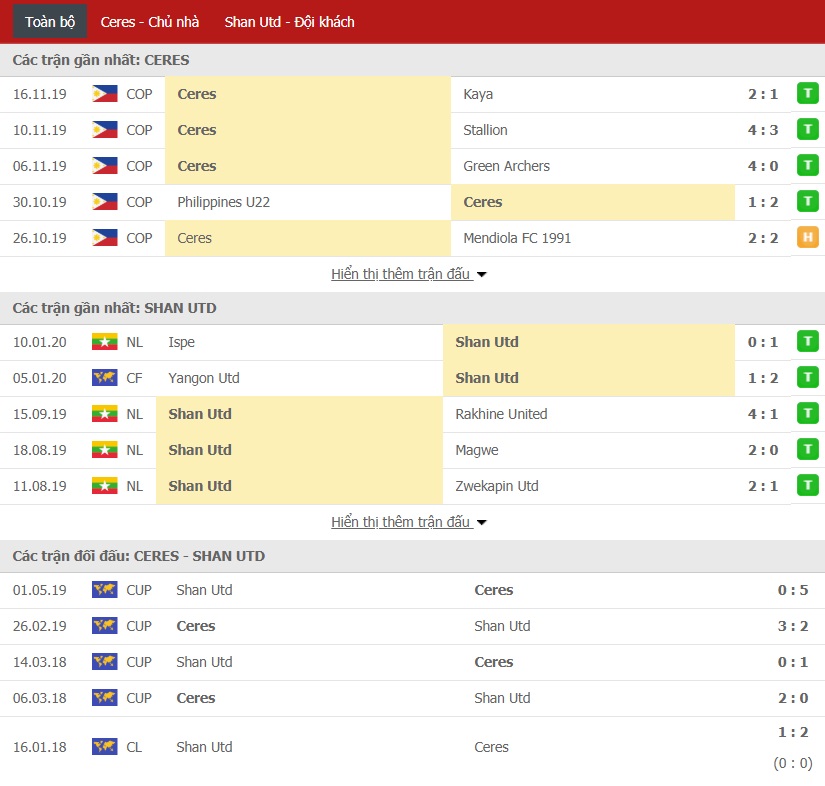
Task: Click Philippines flag in 06.11.19 Green Archers row
Action: [x=105, y=166]
